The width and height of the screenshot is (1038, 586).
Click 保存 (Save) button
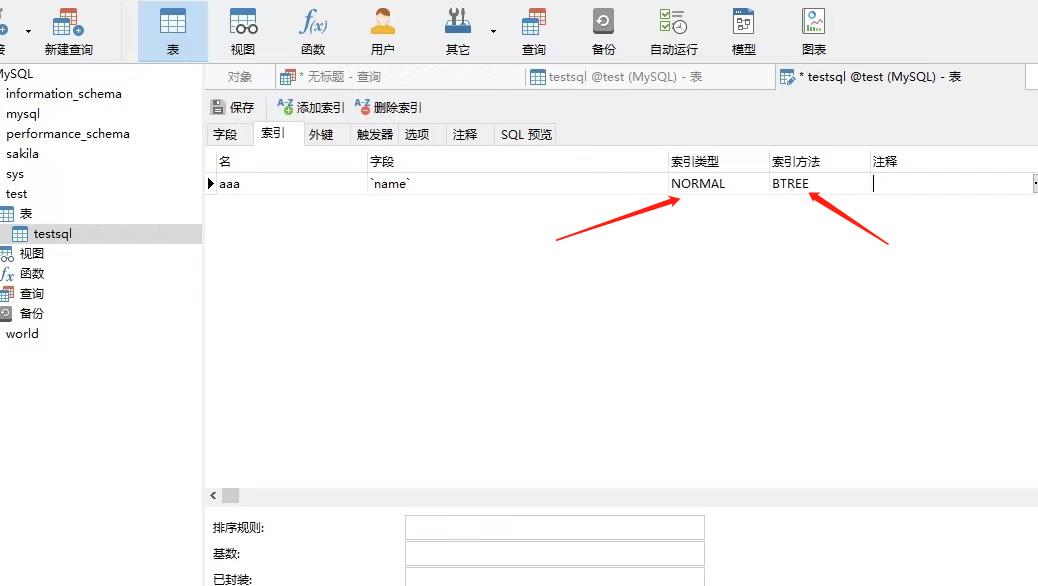point(232,107)
